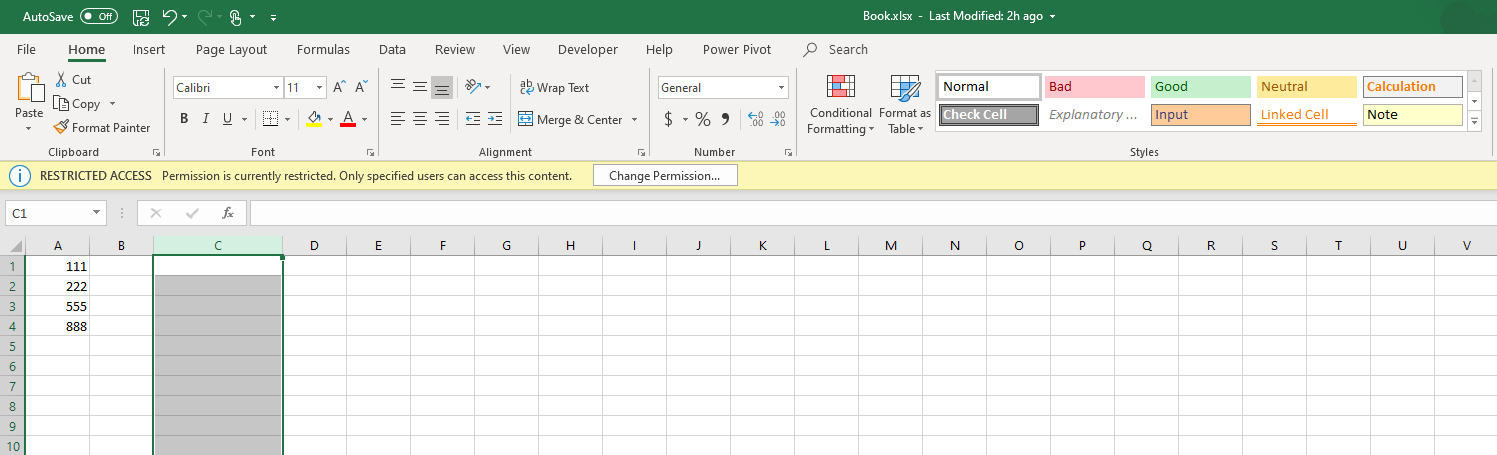
Task: Expand the Paste options arrow
Action: tap(30, 129)
